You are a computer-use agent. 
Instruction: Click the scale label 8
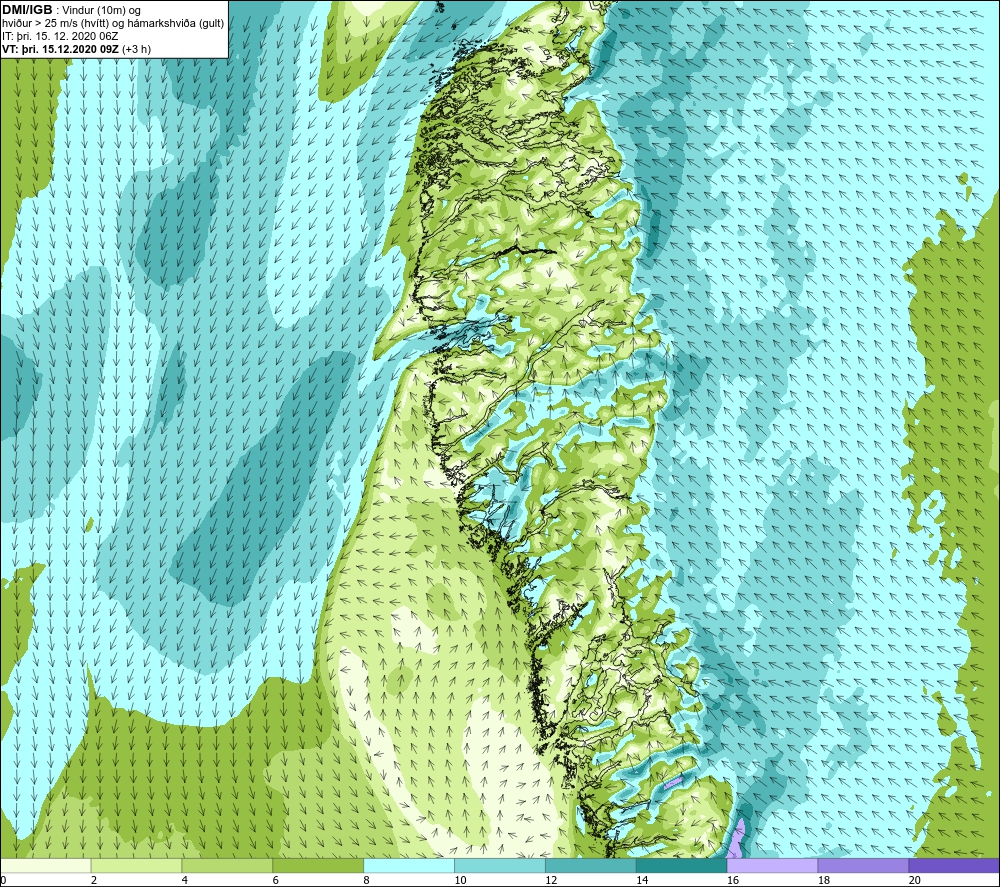point(366,880)
